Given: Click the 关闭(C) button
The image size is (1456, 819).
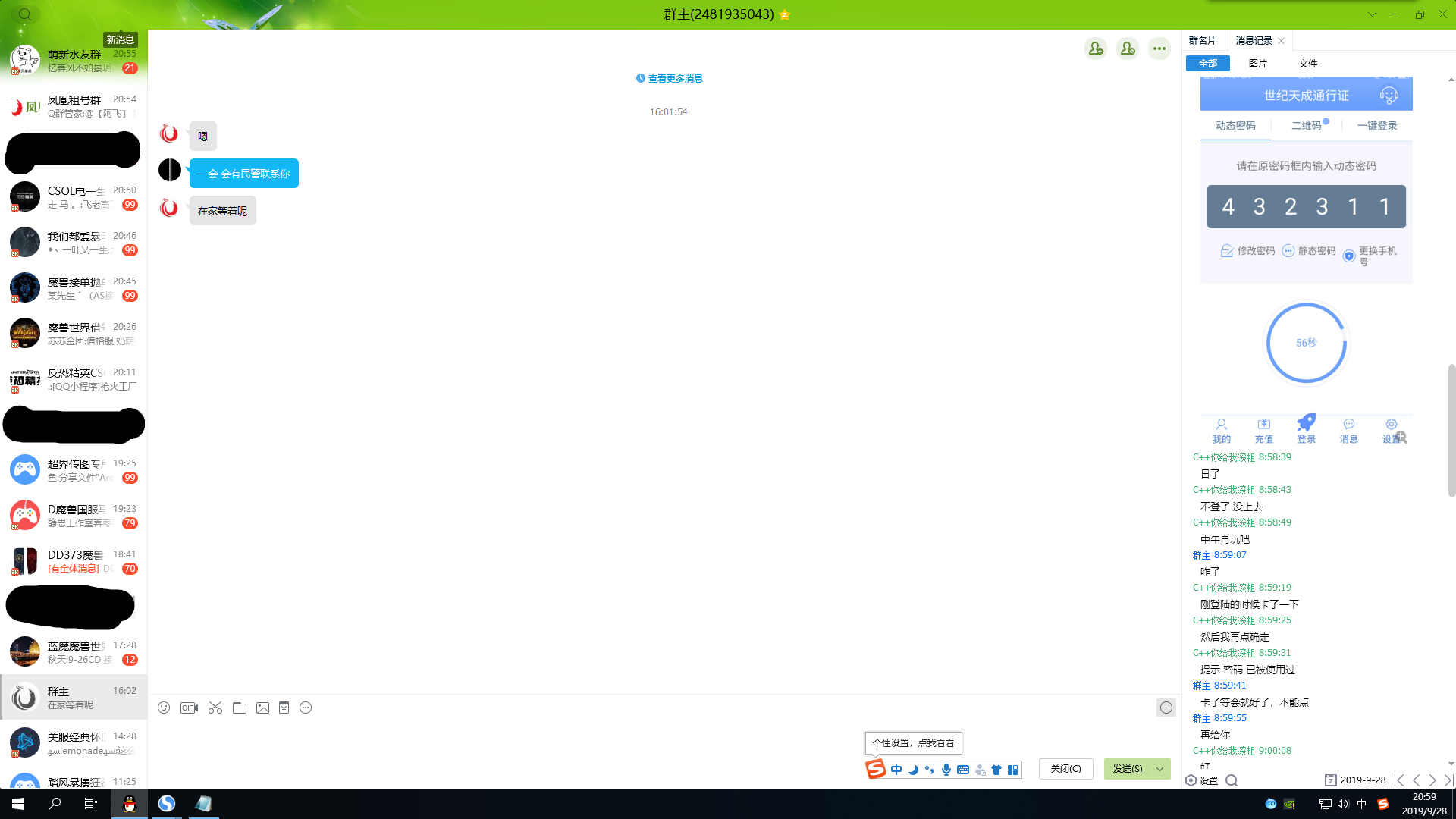Looking at the screenshot, I should pyautogui.click(x=1065, y=769).
